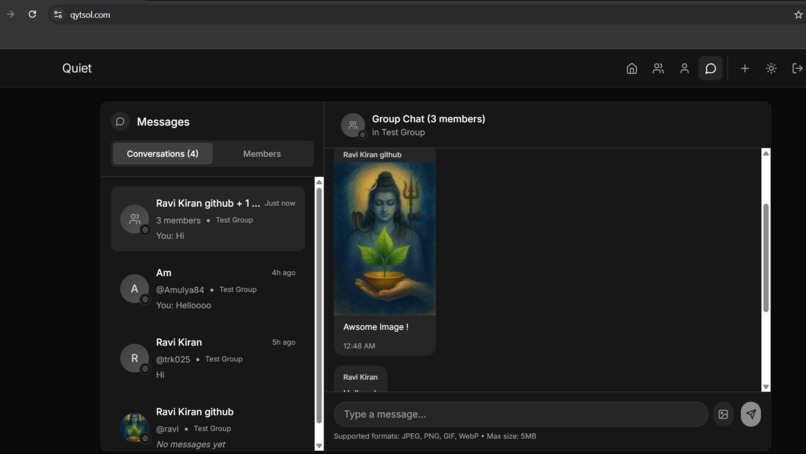
Task: Click the 12:48 AM timestamp
Action: (359, 346)
